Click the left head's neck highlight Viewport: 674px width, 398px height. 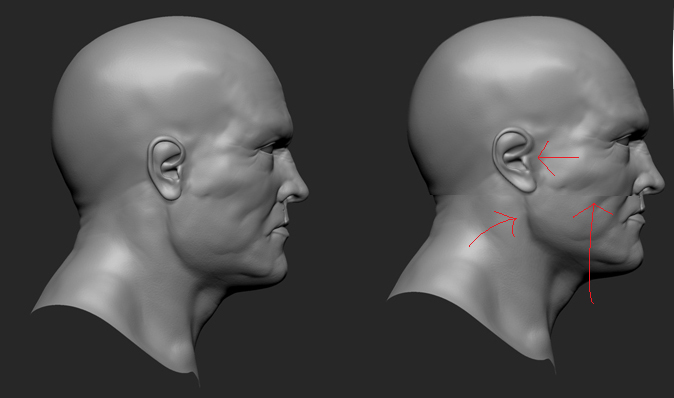(x=114, y=258)
